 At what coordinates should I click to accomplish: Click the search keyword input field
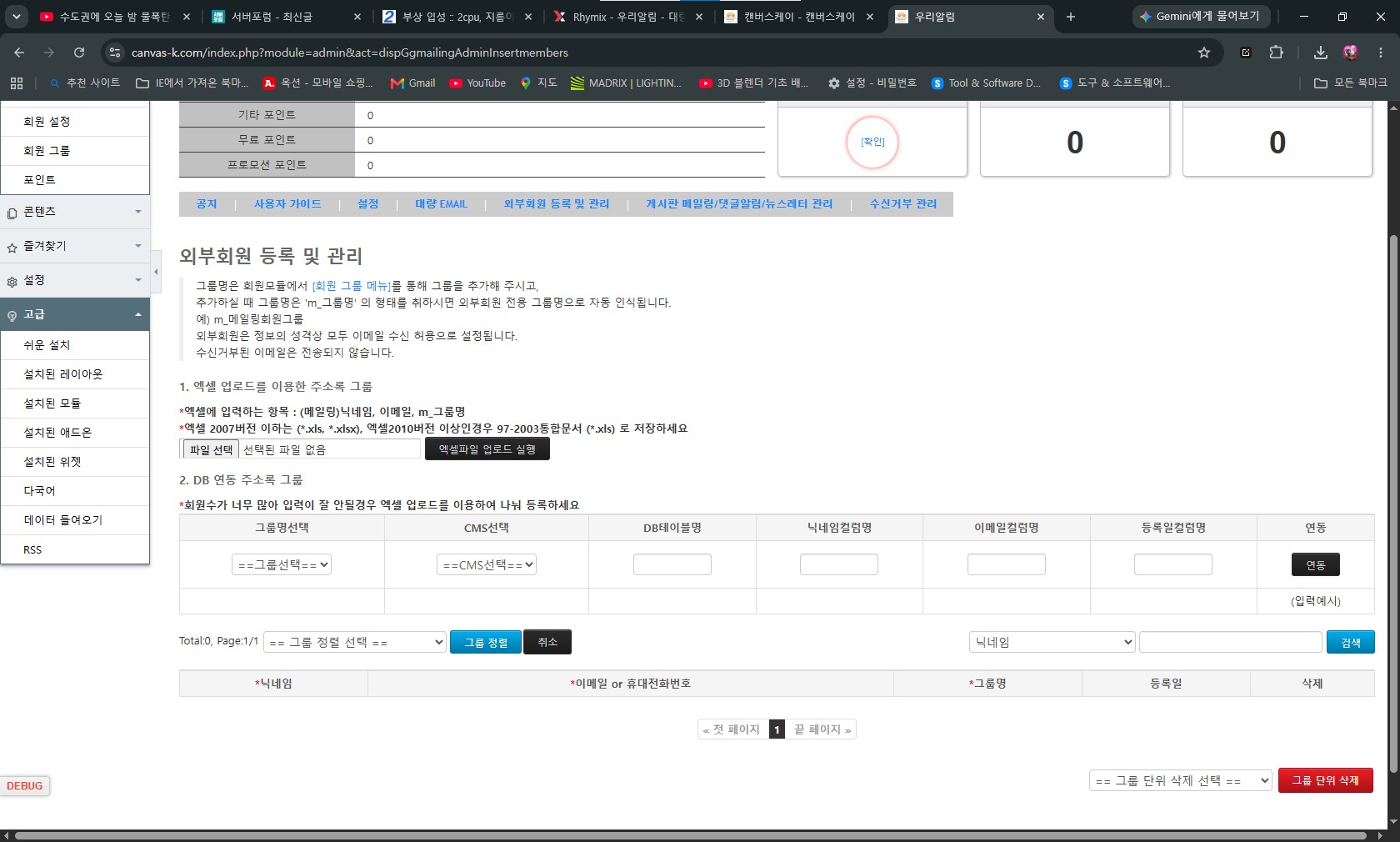tap(1231, 642)
